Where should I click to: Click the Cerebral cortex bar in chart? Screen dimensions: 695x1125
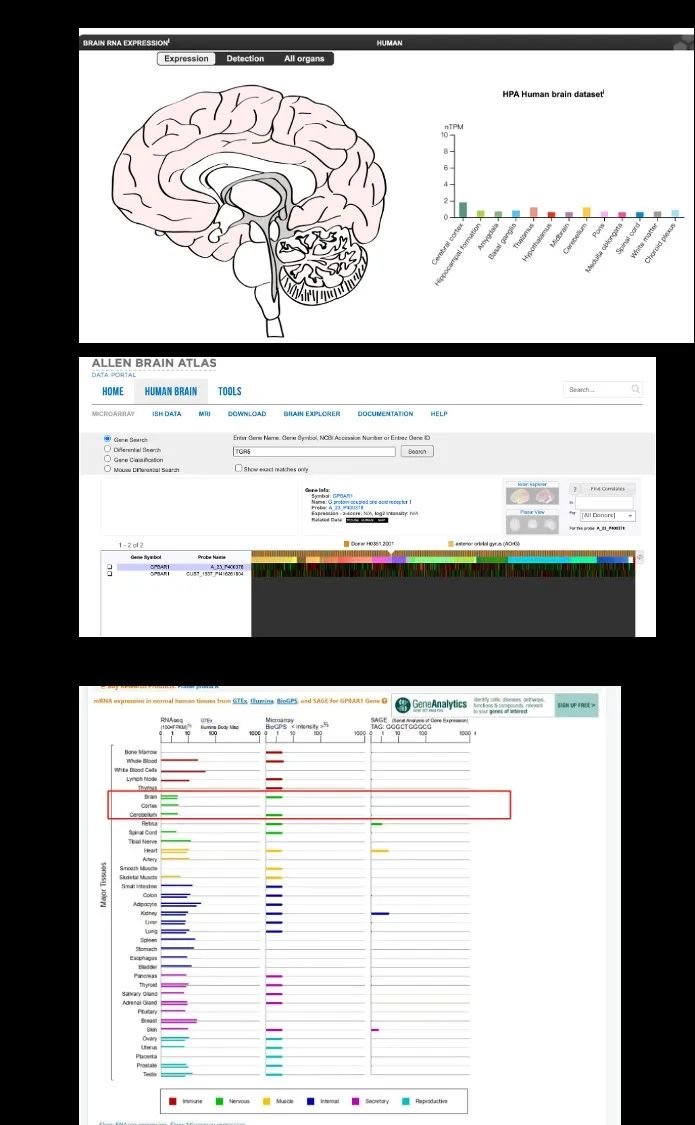click(463, 210)
